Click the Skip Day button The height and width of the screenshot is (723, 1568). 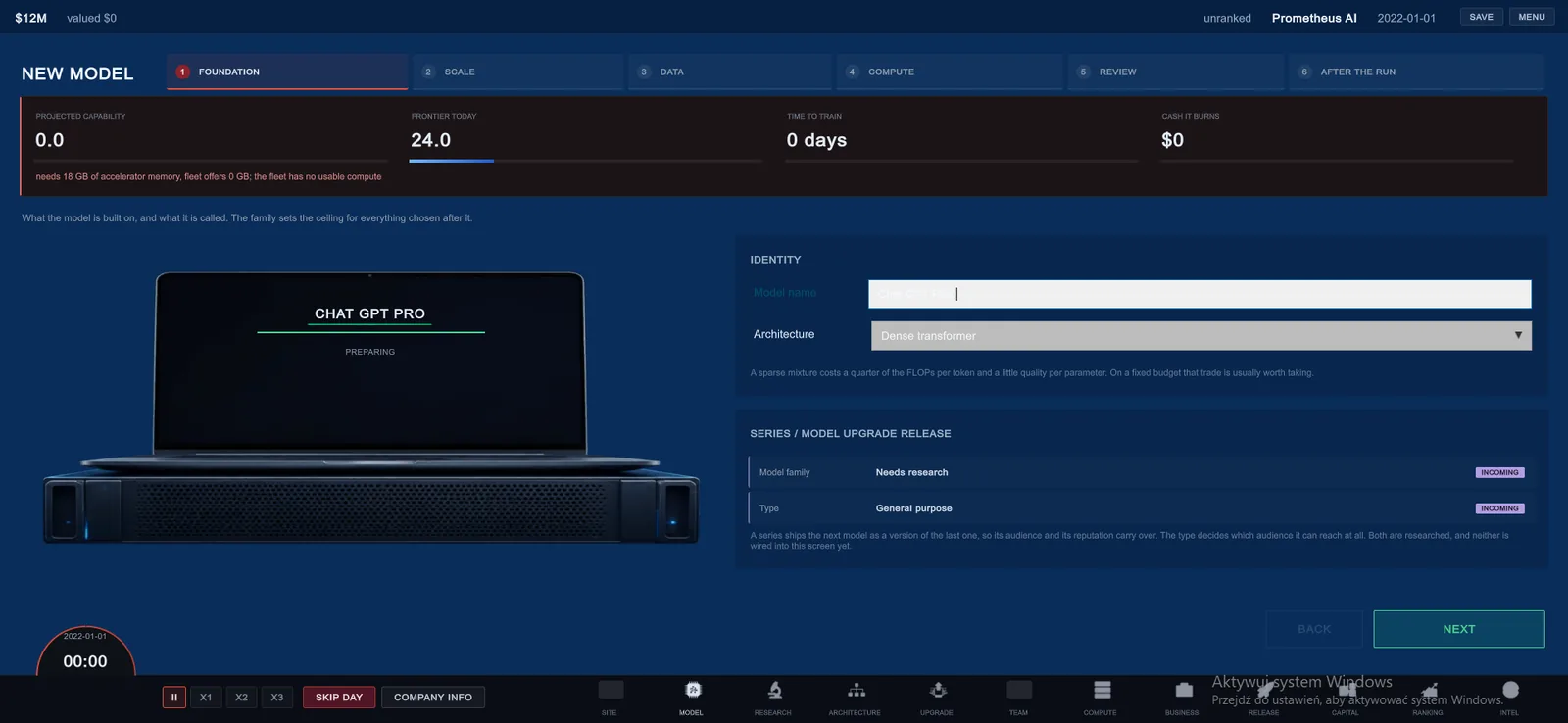(x=339, y=698)
